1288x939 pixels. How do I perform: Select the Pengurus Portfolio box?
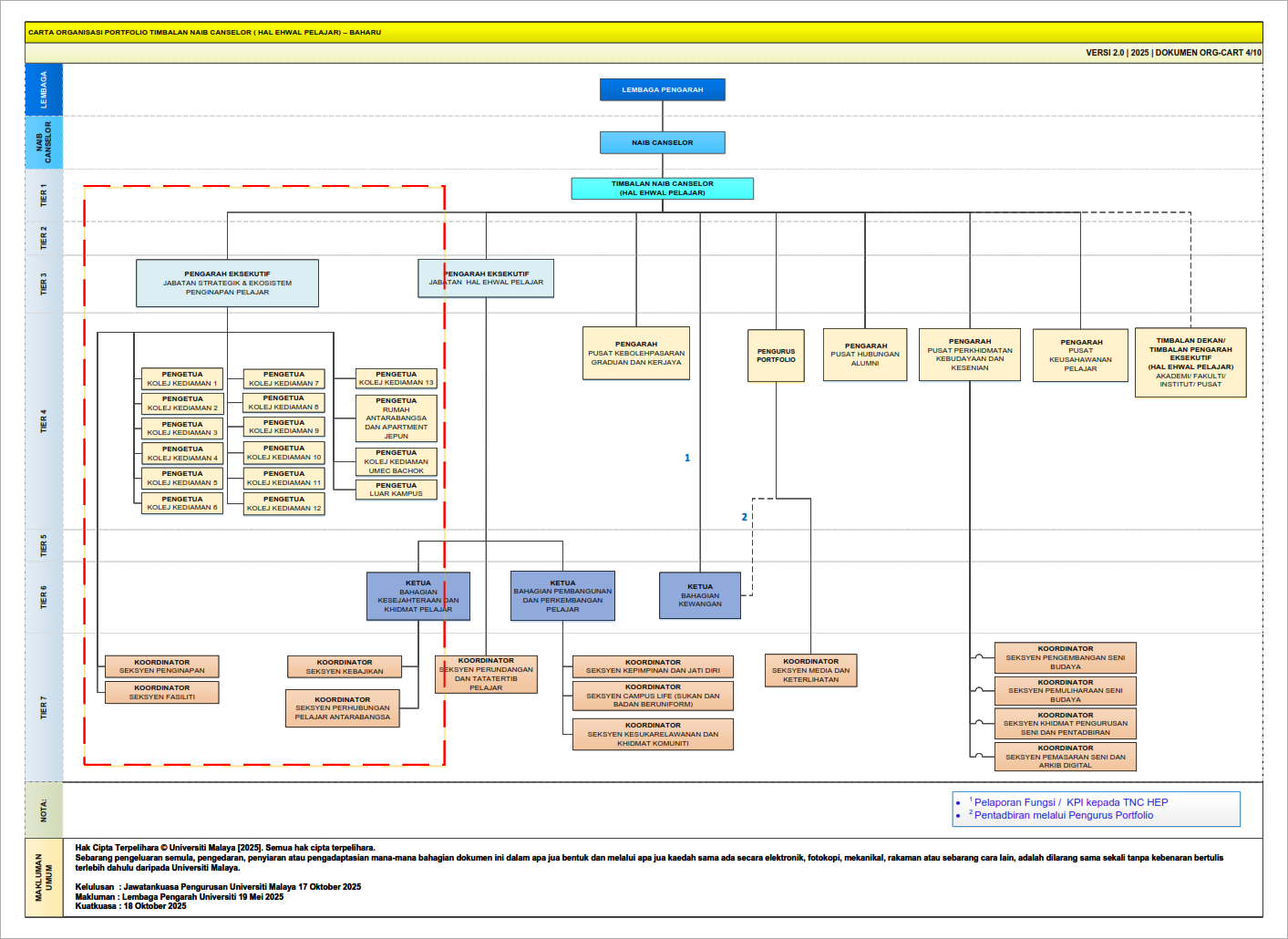coord(776,356)
